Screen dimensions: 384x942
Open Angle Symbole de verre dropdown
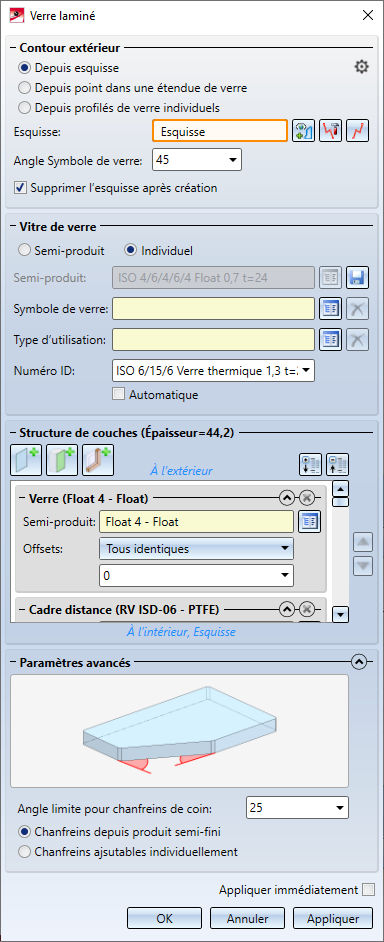point(197,160)
